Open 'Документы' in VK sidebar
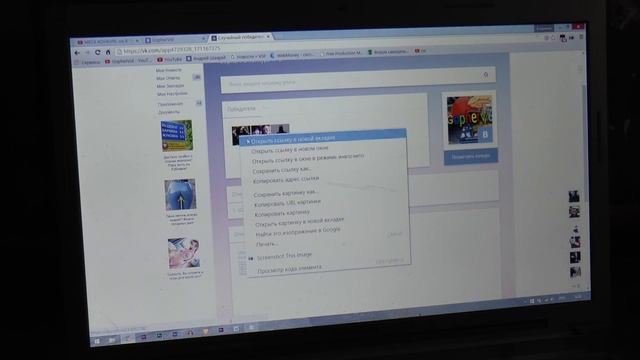This screenshot has height=360, width=640. (x=169, y=112)
